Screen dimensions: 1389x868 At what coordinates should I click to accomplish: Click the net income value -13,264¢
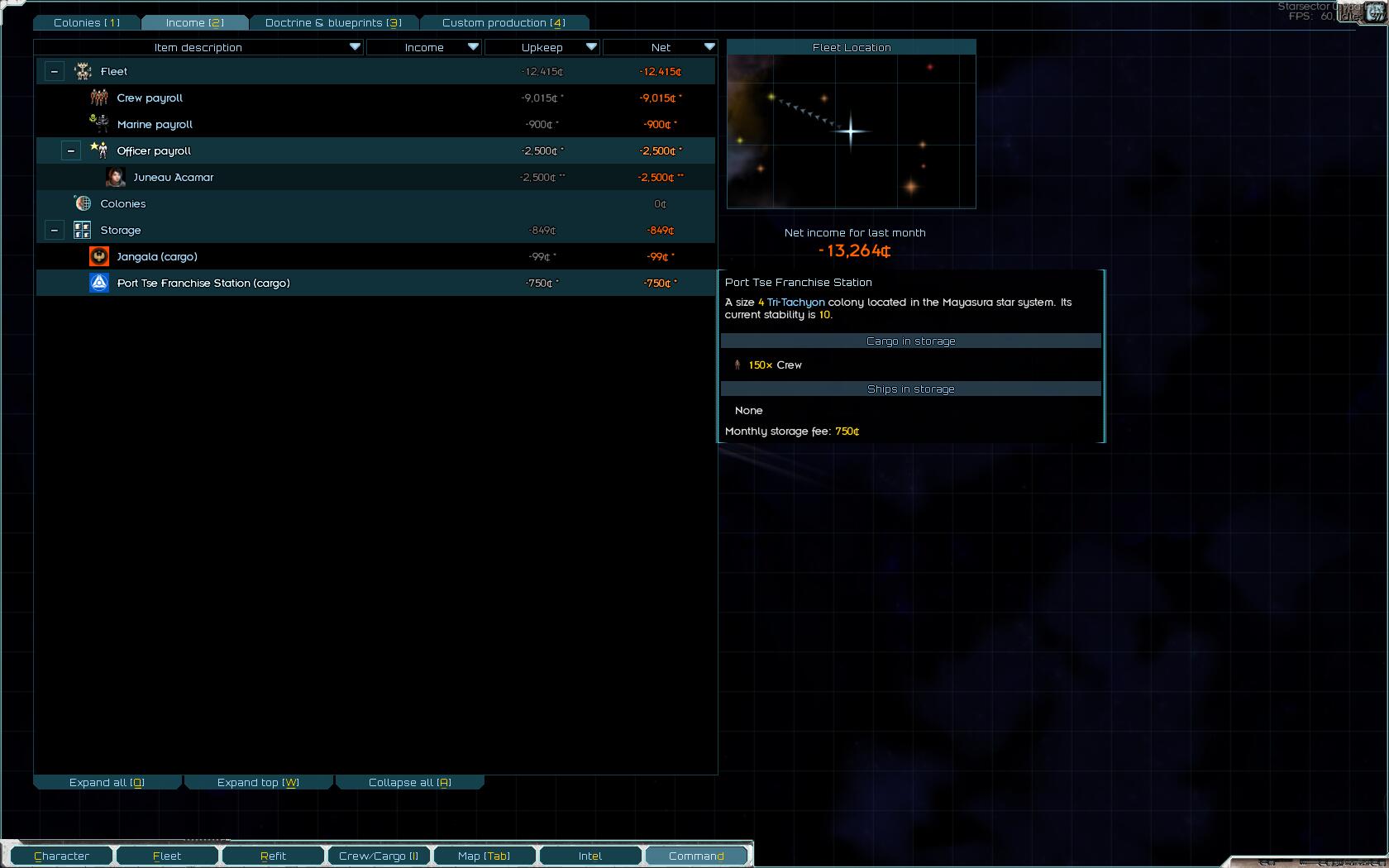pos(855,250)
